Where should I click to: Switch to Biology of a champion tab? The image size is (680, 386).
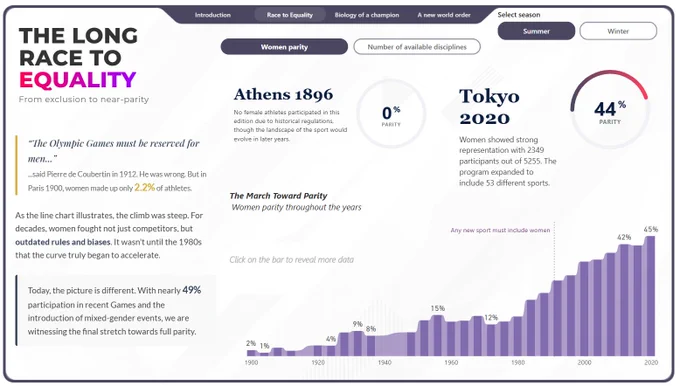click(367, 15)
